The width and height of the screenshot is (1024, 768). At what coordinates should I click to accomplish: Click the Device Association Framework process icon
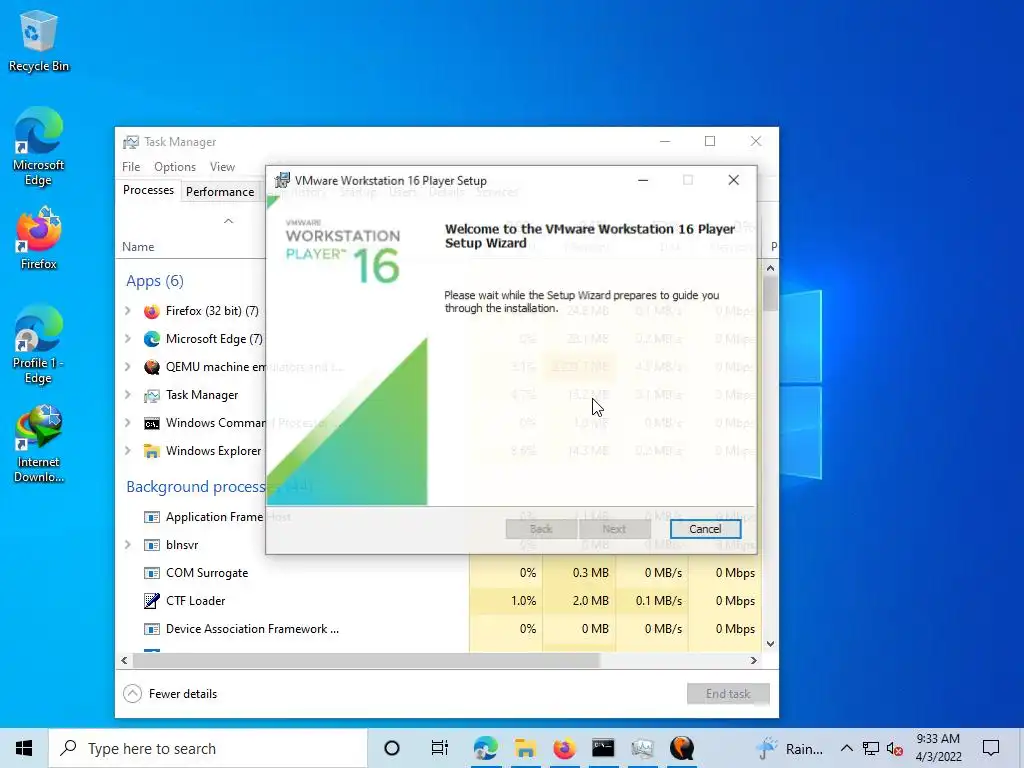point(152,629)
